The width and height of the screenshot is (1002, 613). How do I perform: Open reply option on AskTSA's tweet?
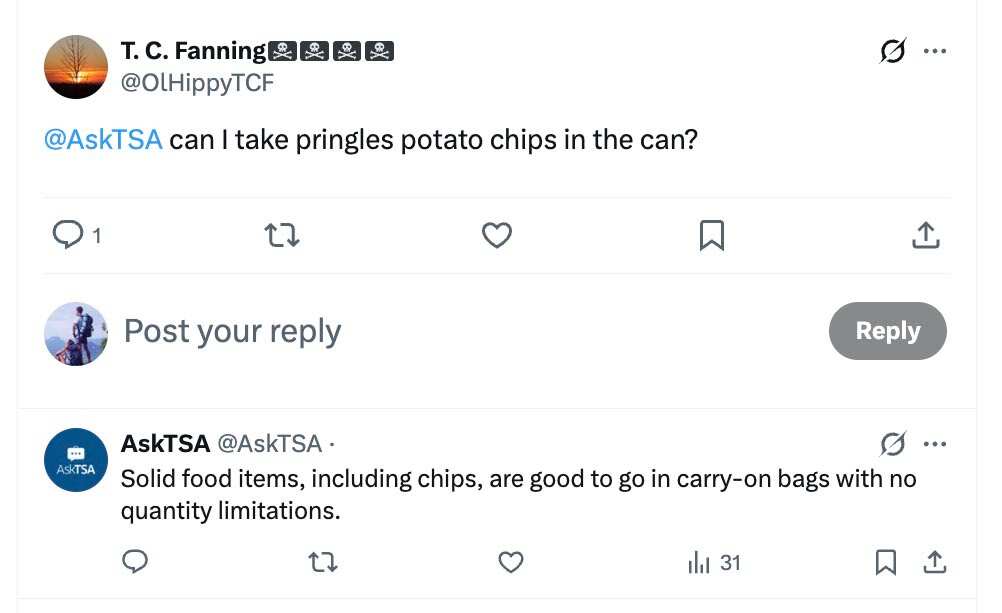[136, 562]
